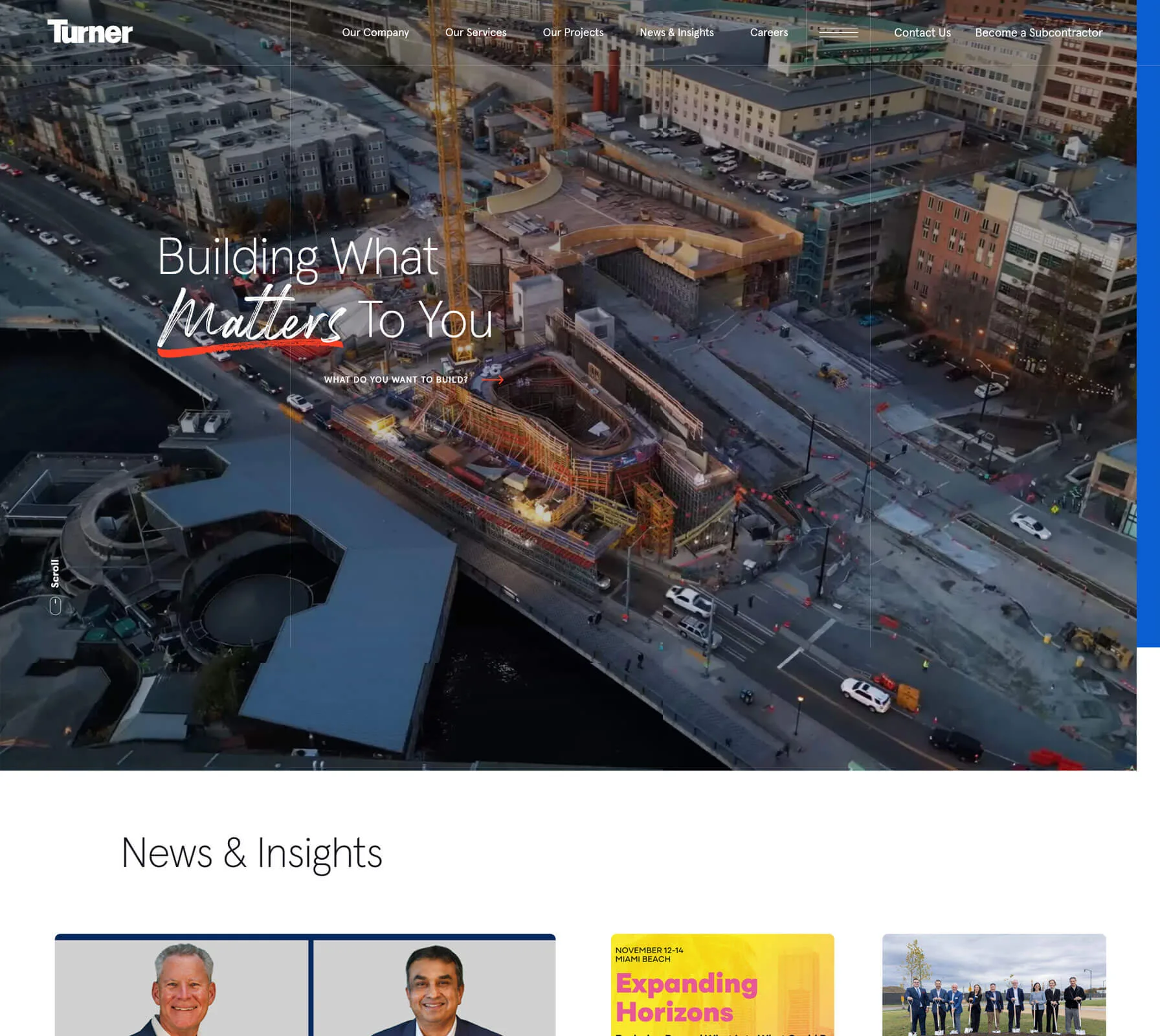Open the groundbreaking ceremony photo article

(x=994, y=985)
